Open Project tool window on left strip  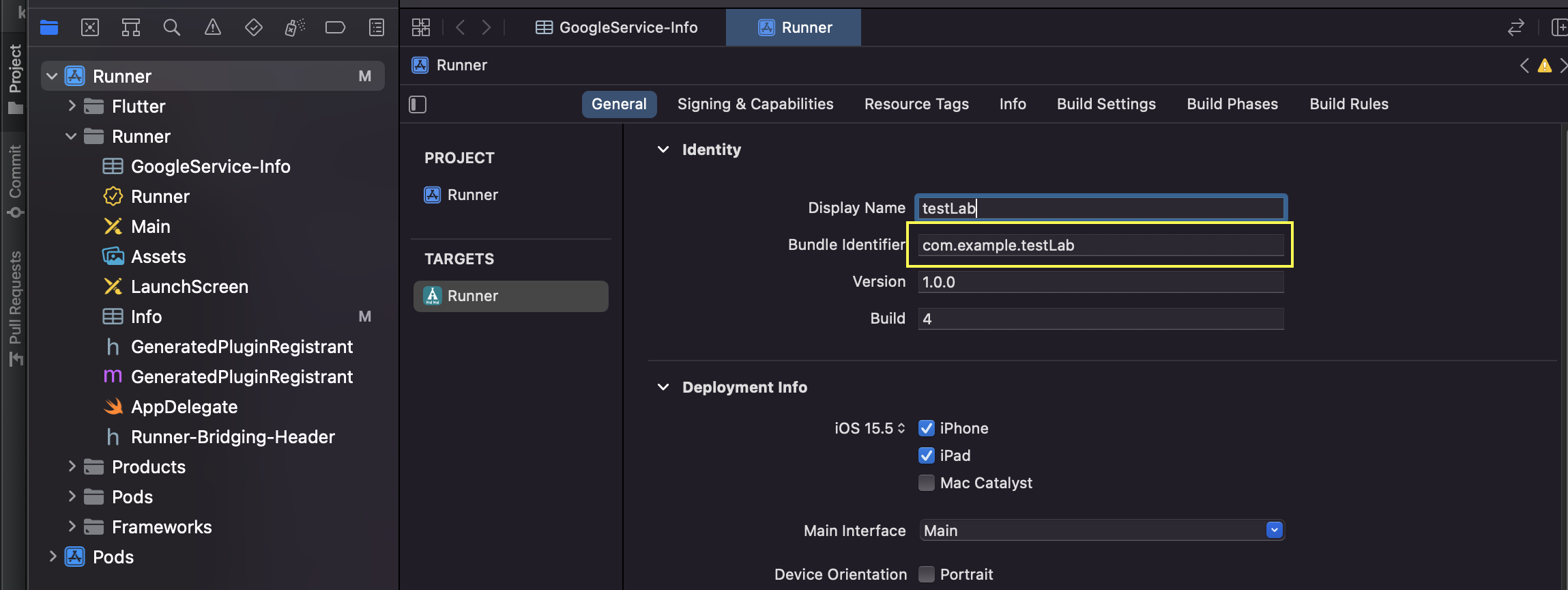coord(15,79)
